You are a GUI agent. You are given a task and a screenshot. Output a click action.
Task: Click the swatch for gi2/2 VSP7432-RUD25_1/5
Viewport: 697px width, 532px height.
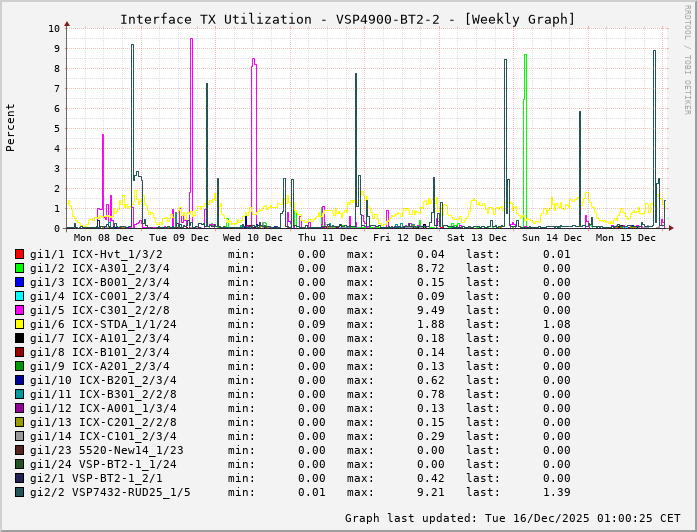pyautogui.click(x=19, y=492)
